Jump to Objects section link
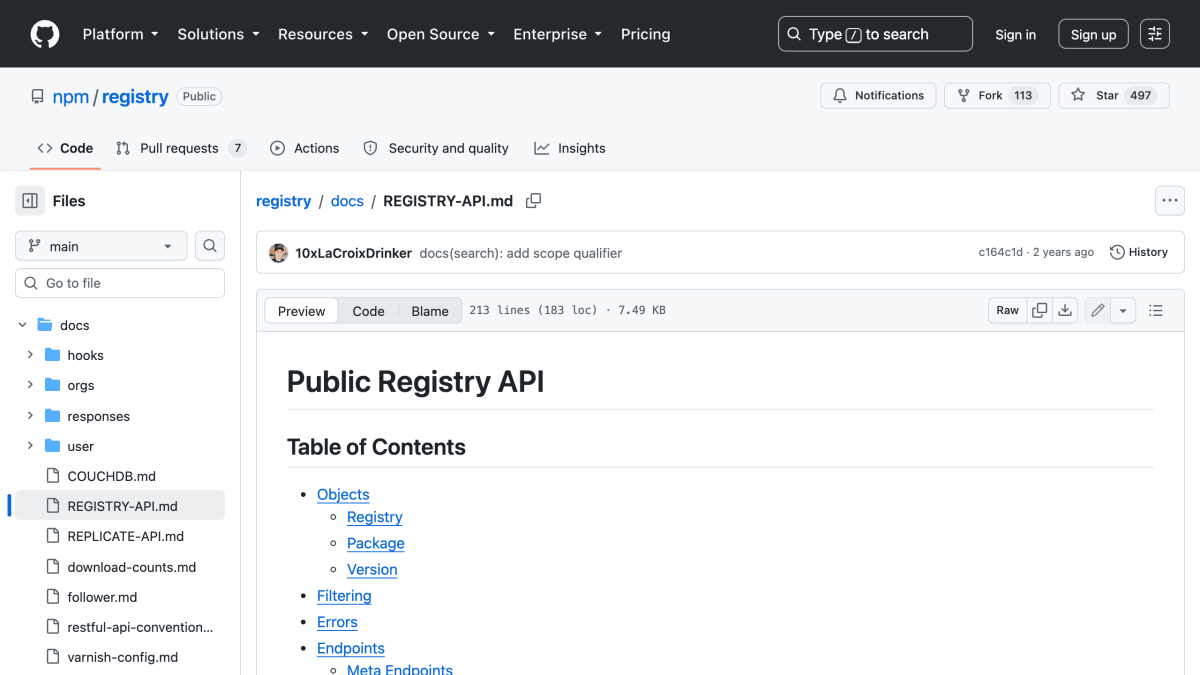This screenshot has height=675, width=1200. tap(343, 494)
